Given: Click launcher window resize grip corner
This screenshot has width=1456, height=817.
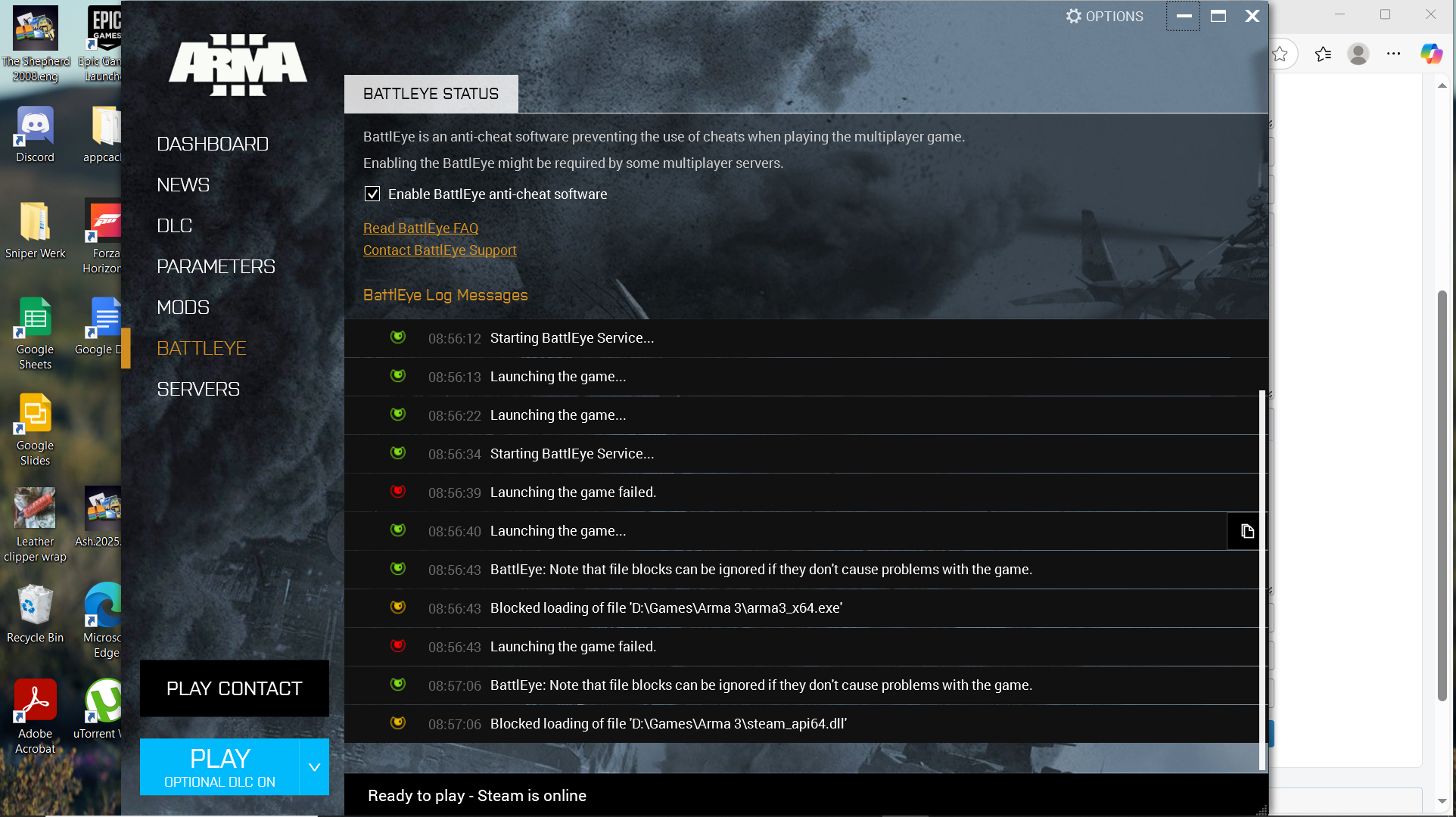Looking at the screenshot, I should 1262,810.
